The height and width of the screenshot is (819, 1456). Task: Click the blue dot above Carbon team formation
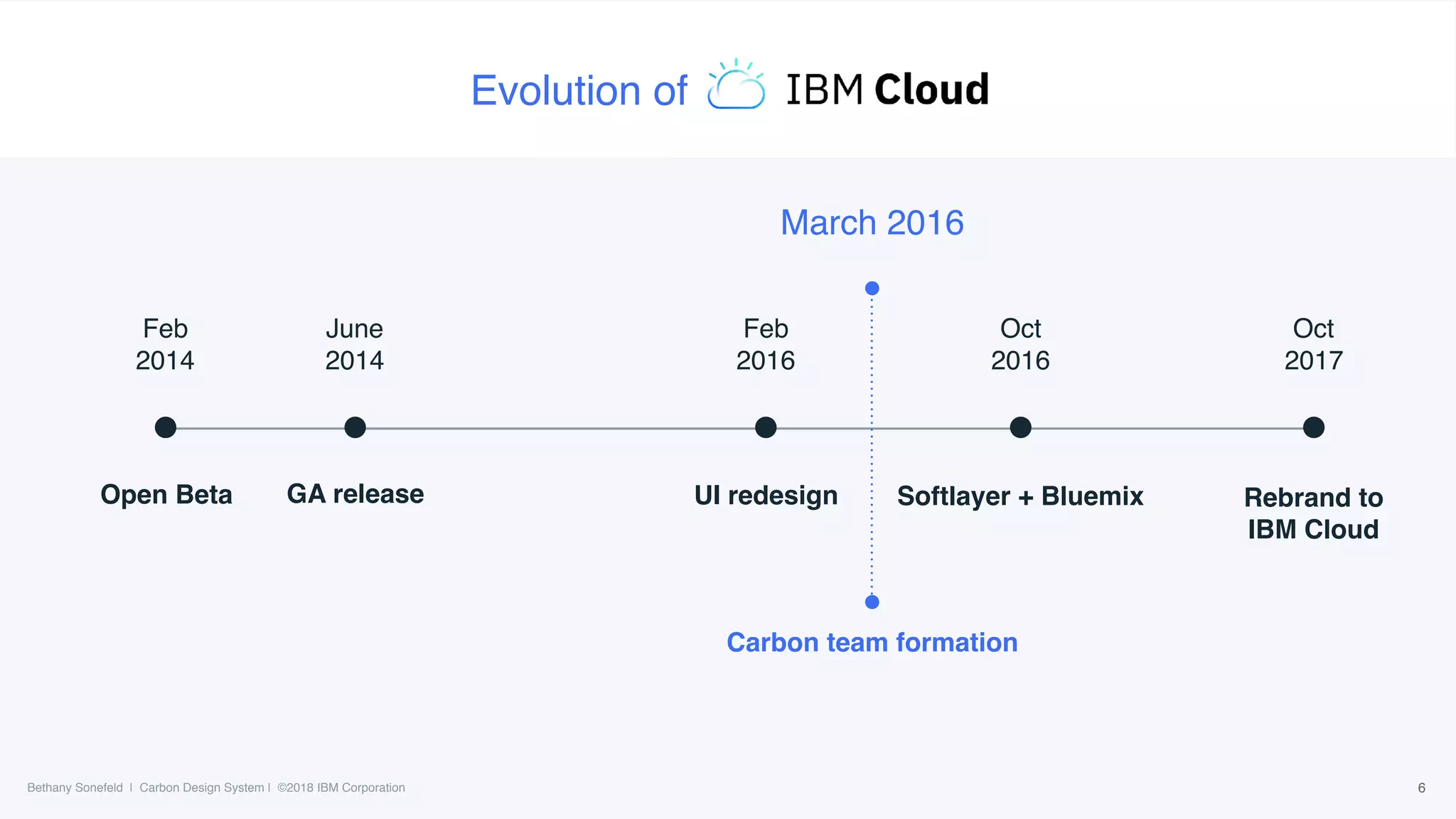[x=872, y=602]
